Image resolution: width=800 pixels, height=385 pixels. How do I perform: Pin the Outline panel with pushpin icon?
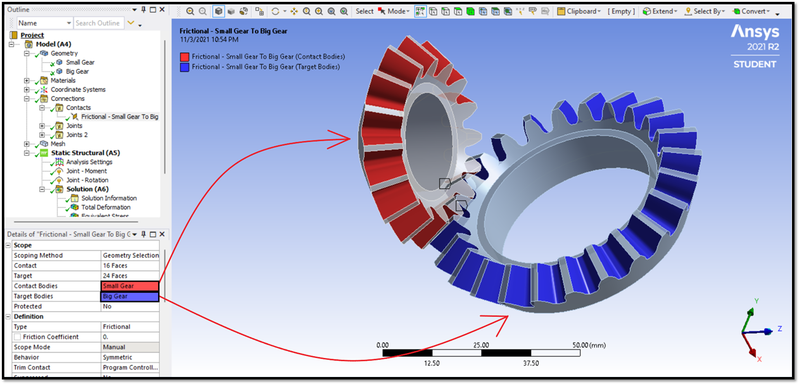143,10
